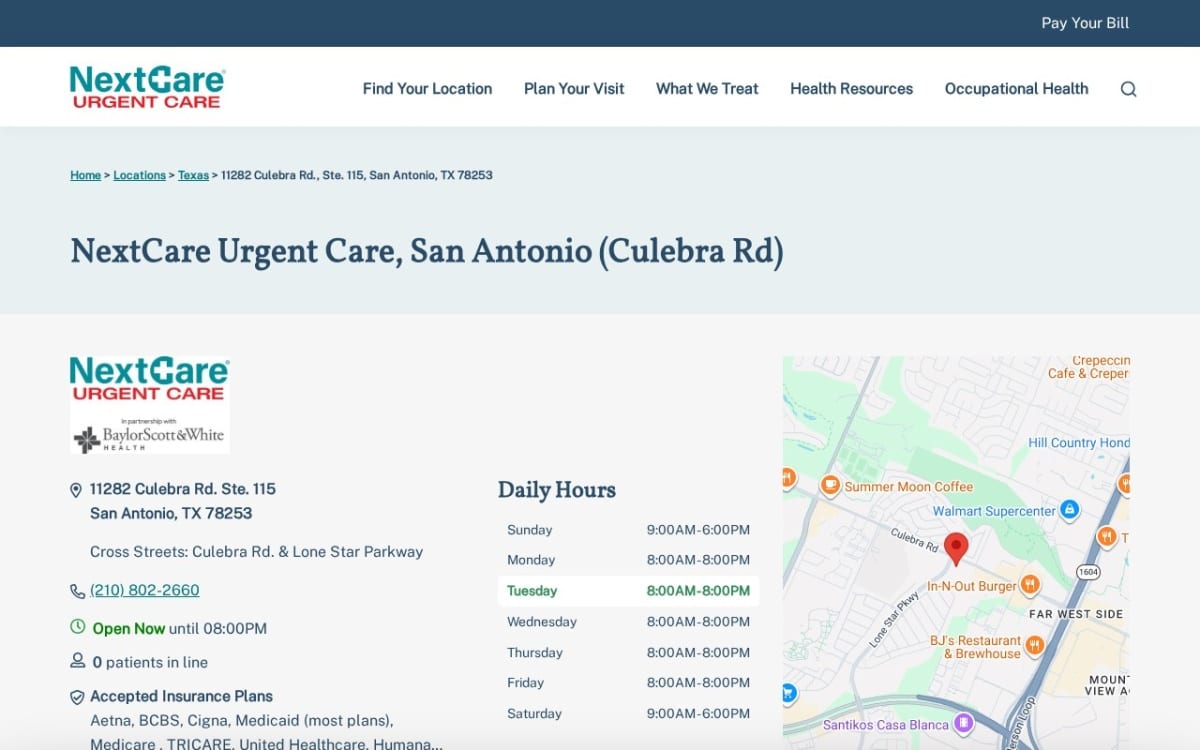The image size is (1200, 750).
Task: Click the FAR WEST SIDE map label
Action: pyautogui.click(x=1076, y=614)
